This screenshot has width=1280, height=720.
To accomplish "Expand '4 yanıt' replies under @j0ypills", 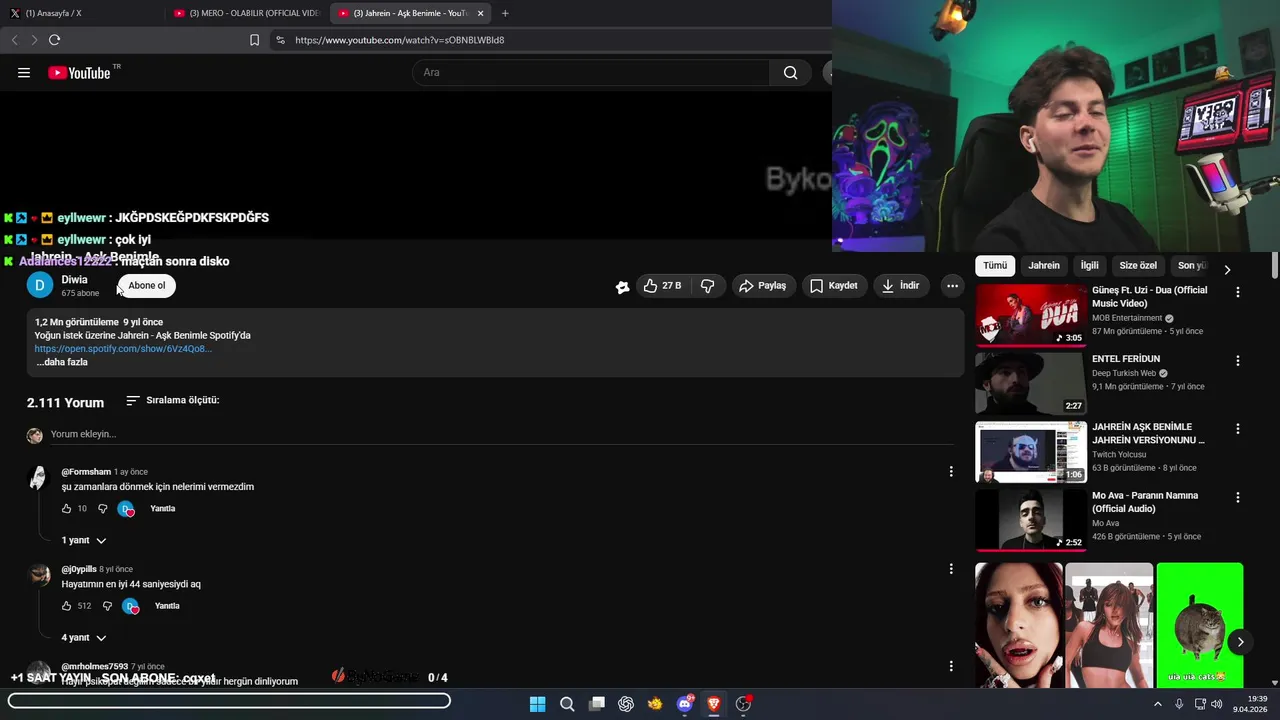I will click(84, 637).
